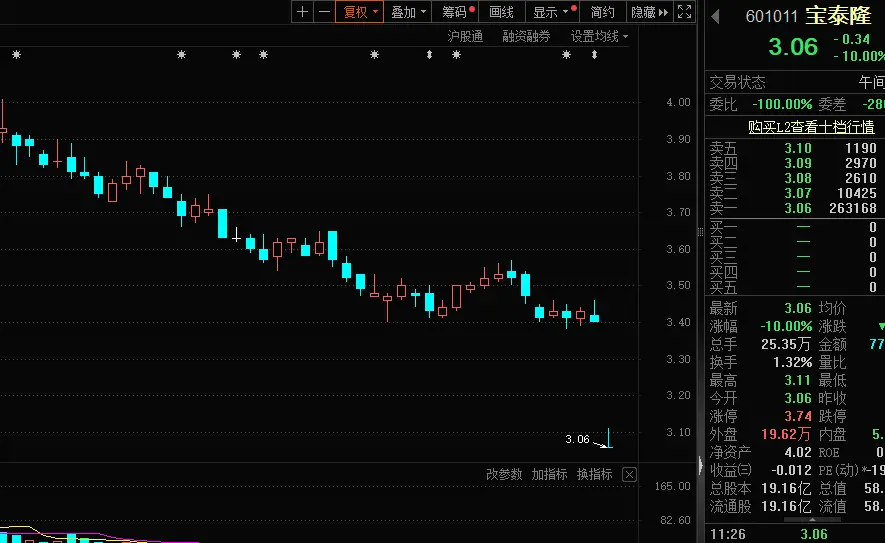Open the 复权 dropdown
This screenshot has width=885, height=543.
(x=360, y=12)
